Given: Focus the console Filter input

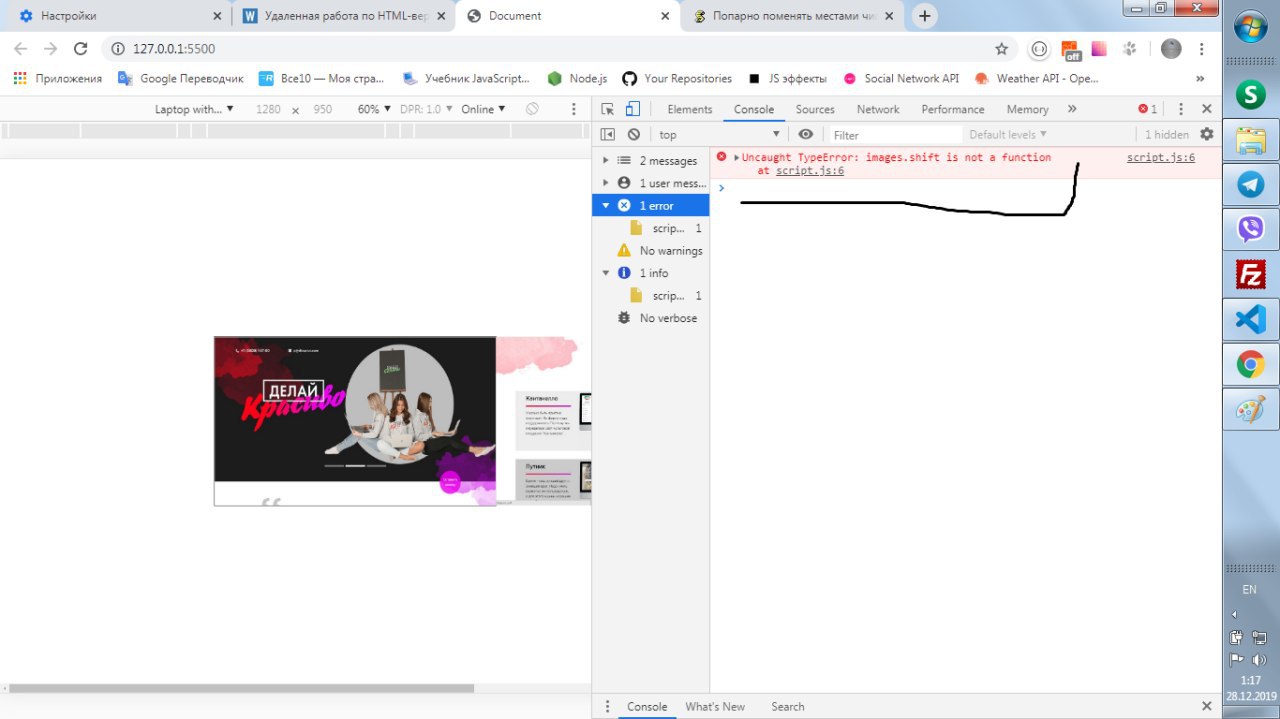Looking at the screenshot, I should pos(896,134).
